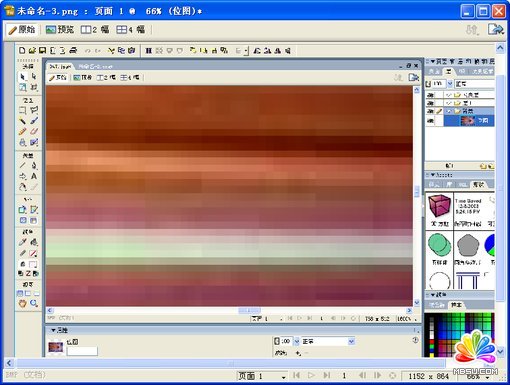Image resolution: width=510 pixels, height=385 pixels.
Task: Select the Text tool
Action: pyautogui.click(x=34, y=176)
